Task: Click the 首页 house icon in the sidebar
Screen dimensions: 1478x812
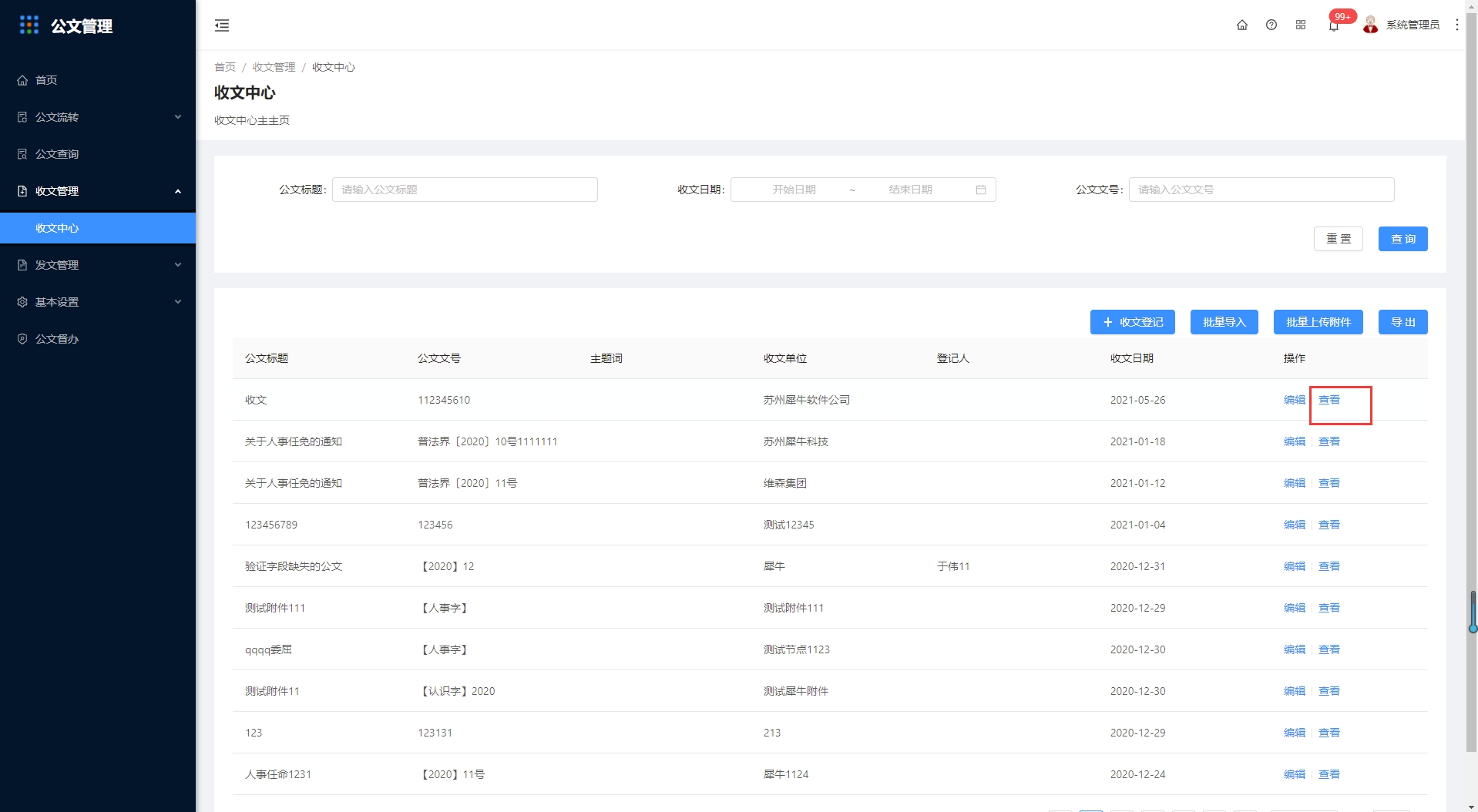Action: (x=22, y=80)
